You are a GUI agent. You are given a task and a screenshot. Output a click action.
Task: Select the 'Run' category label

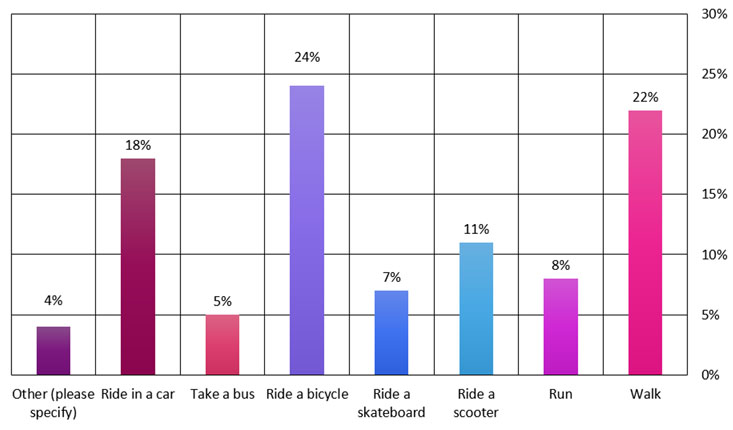[x=560, y=394]
